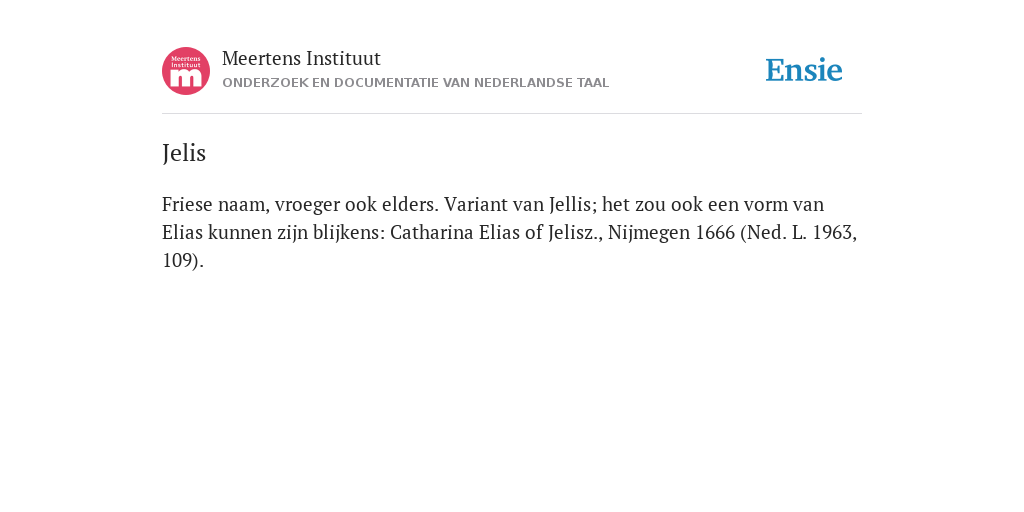The height and width of the screenshot is (512, 1024).
Task: Click the horizontal divider line below the header
Action: (x=512, y=114)
